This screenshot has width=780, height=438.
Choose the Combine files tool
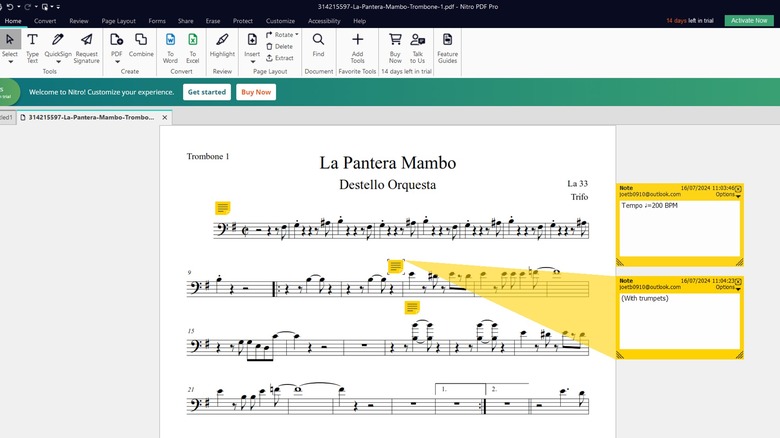pos(141,46)
